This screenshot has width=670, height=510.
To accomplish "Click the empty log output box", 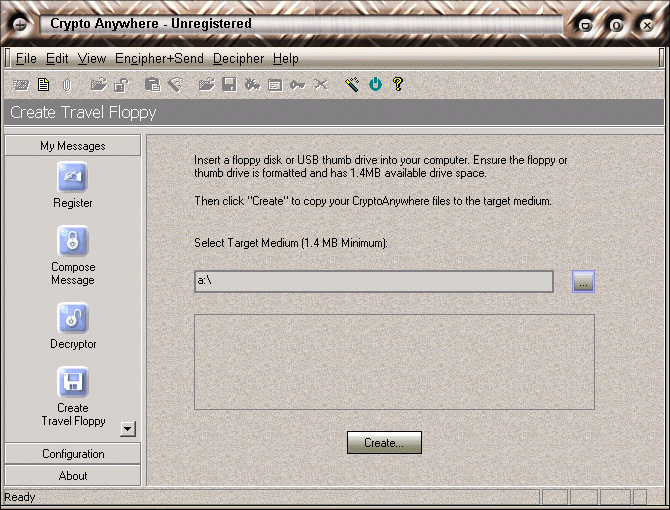I will point(394,362).
